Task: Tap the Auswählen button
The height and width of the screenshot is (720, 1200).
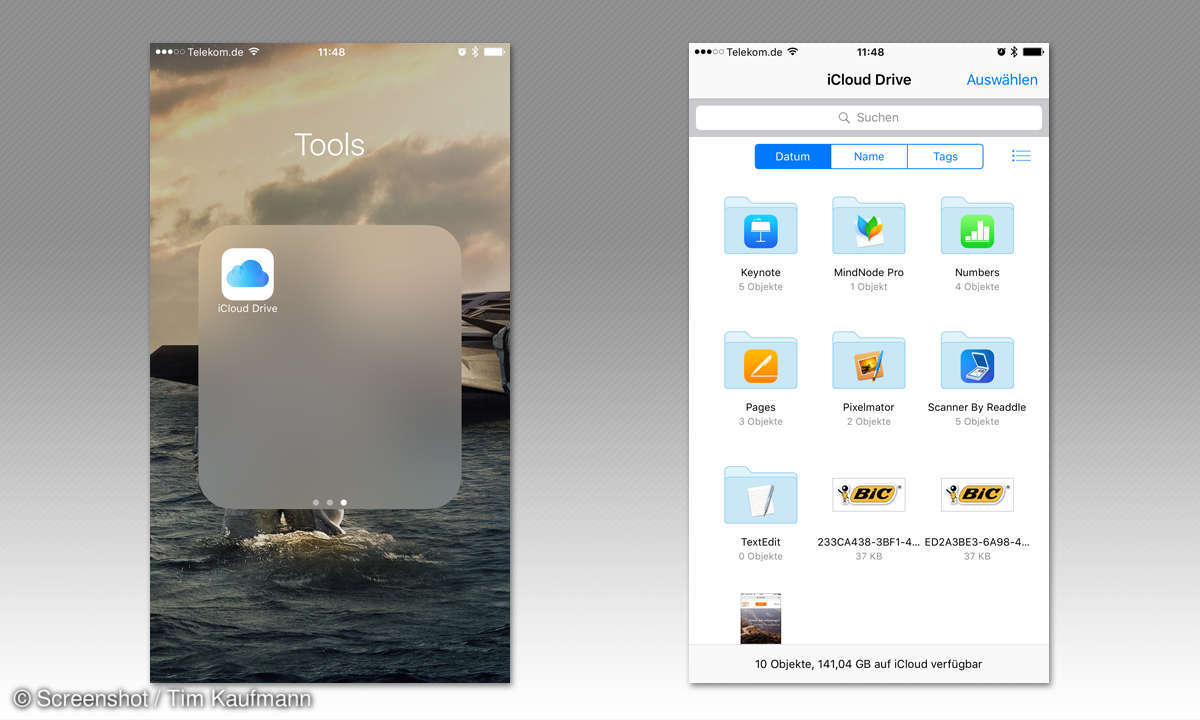Action: click(x=1002, y=80)
